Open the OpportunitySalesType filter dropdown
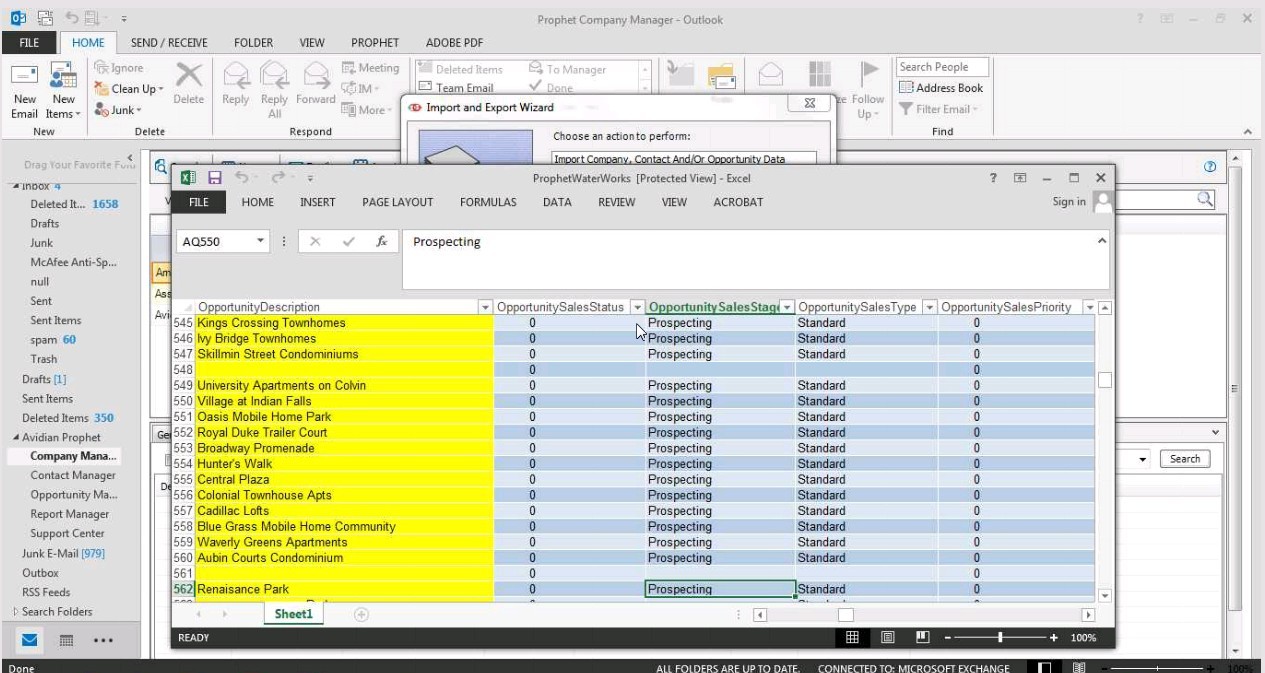The height and width of the screenshot is (673, 1265). point(930,307)
